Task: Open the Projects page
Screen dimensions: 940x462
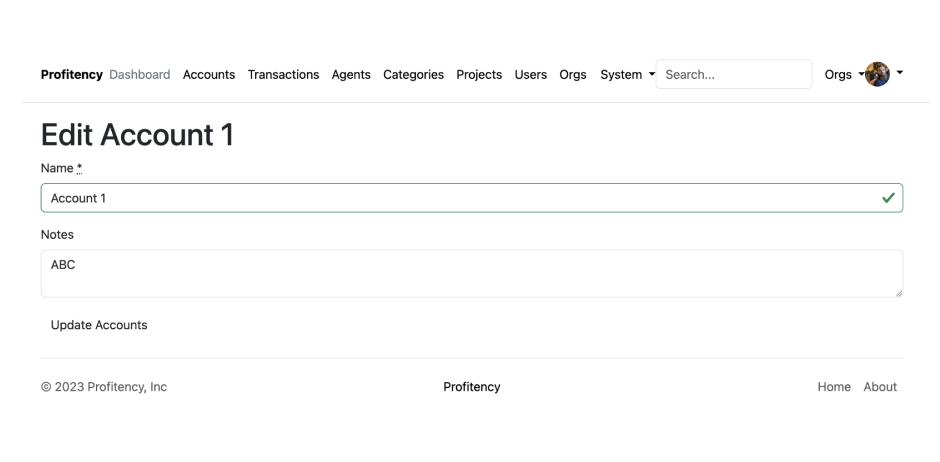Action: [479, 74]
